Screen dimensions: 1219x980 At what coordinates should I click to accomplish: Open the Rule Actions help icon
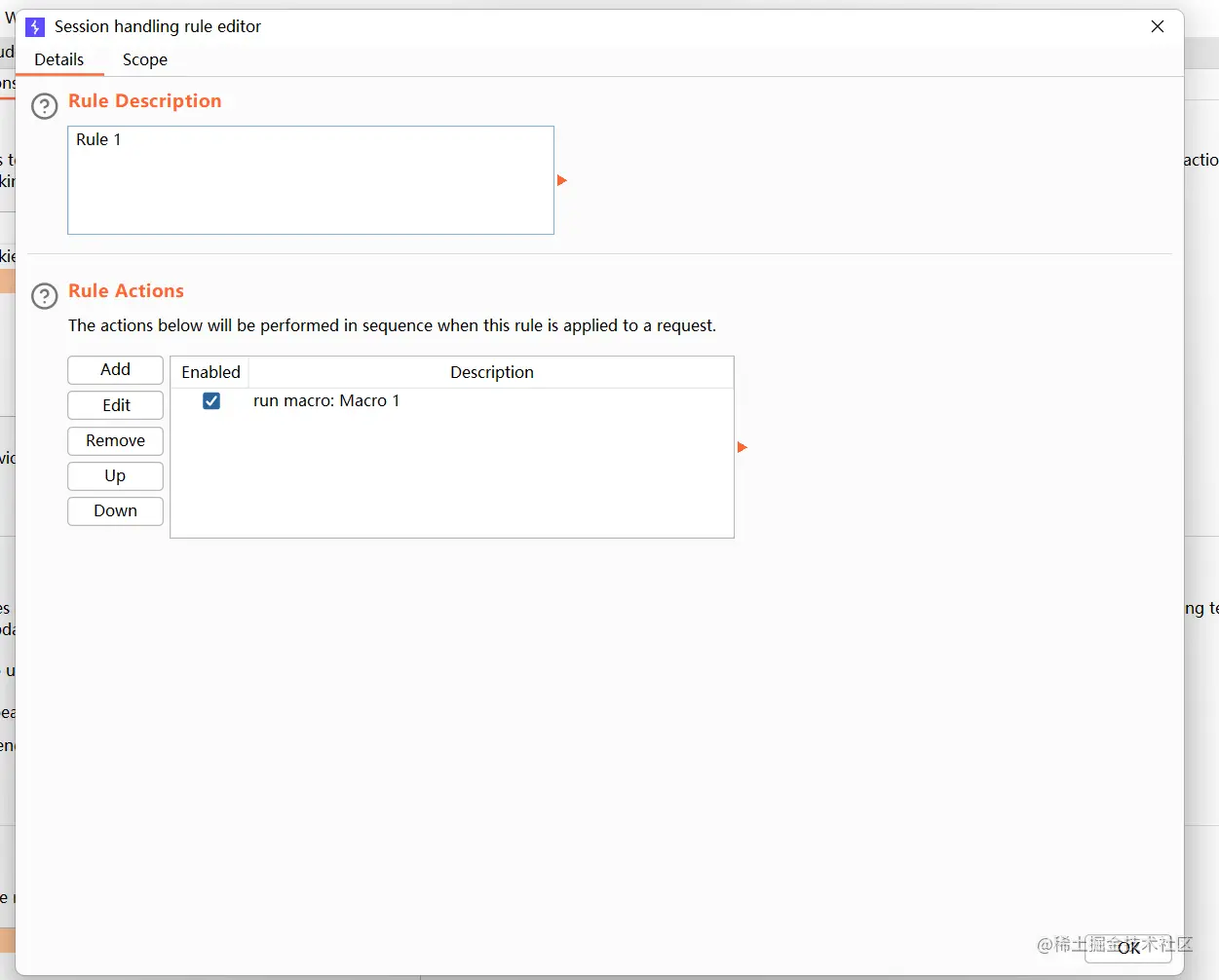(x=45, y=296)
